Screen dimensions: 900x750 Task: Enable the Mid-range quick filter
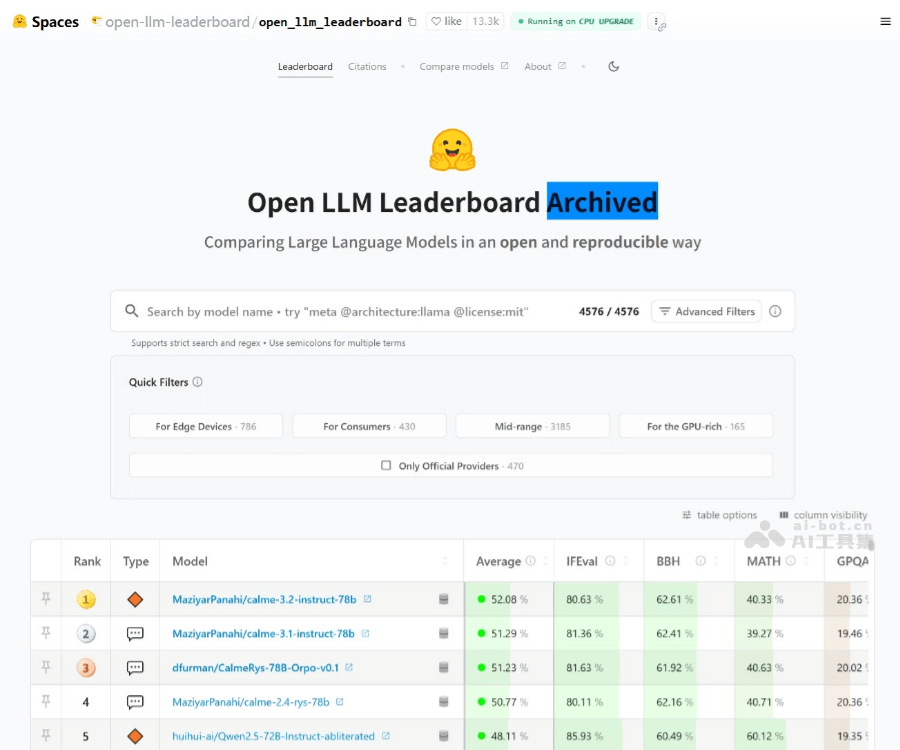(x=532, y=425)
